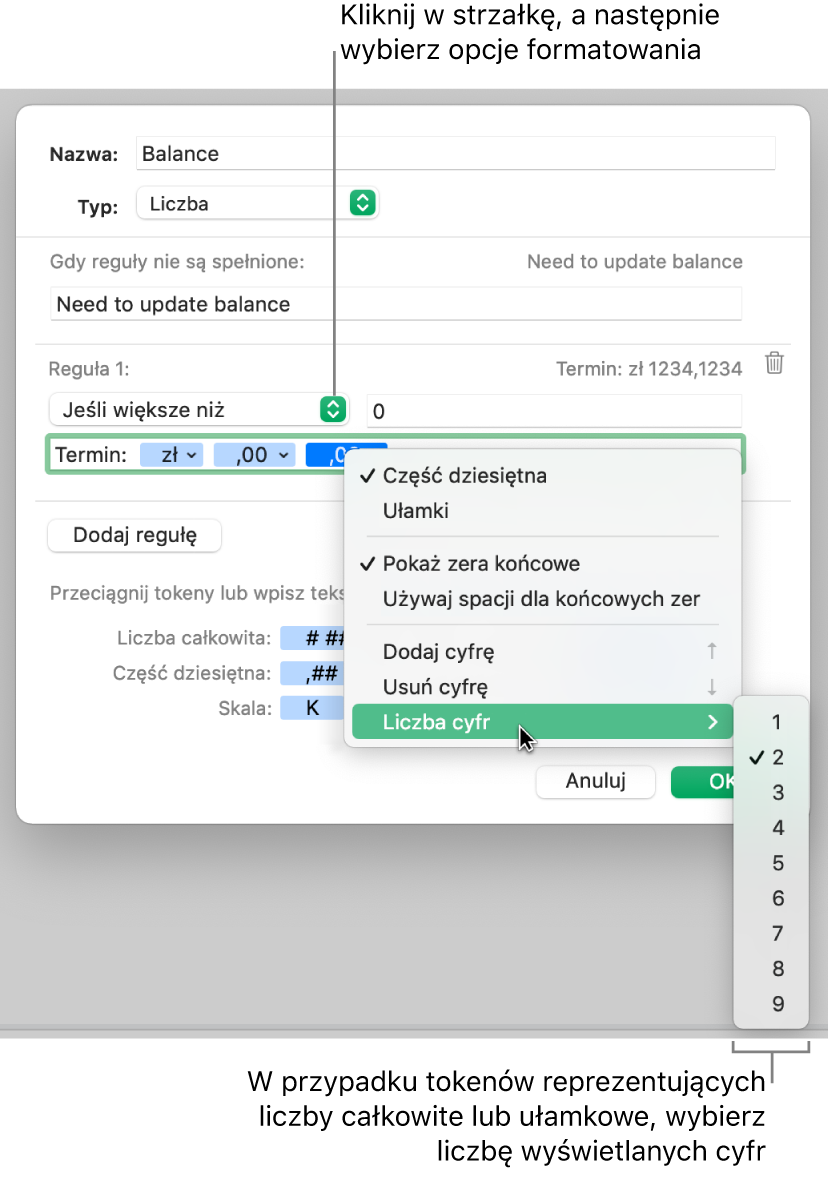Select Ułamki menu option
This screenshot has height=1177, width=830.
click(x=542, y=511)
